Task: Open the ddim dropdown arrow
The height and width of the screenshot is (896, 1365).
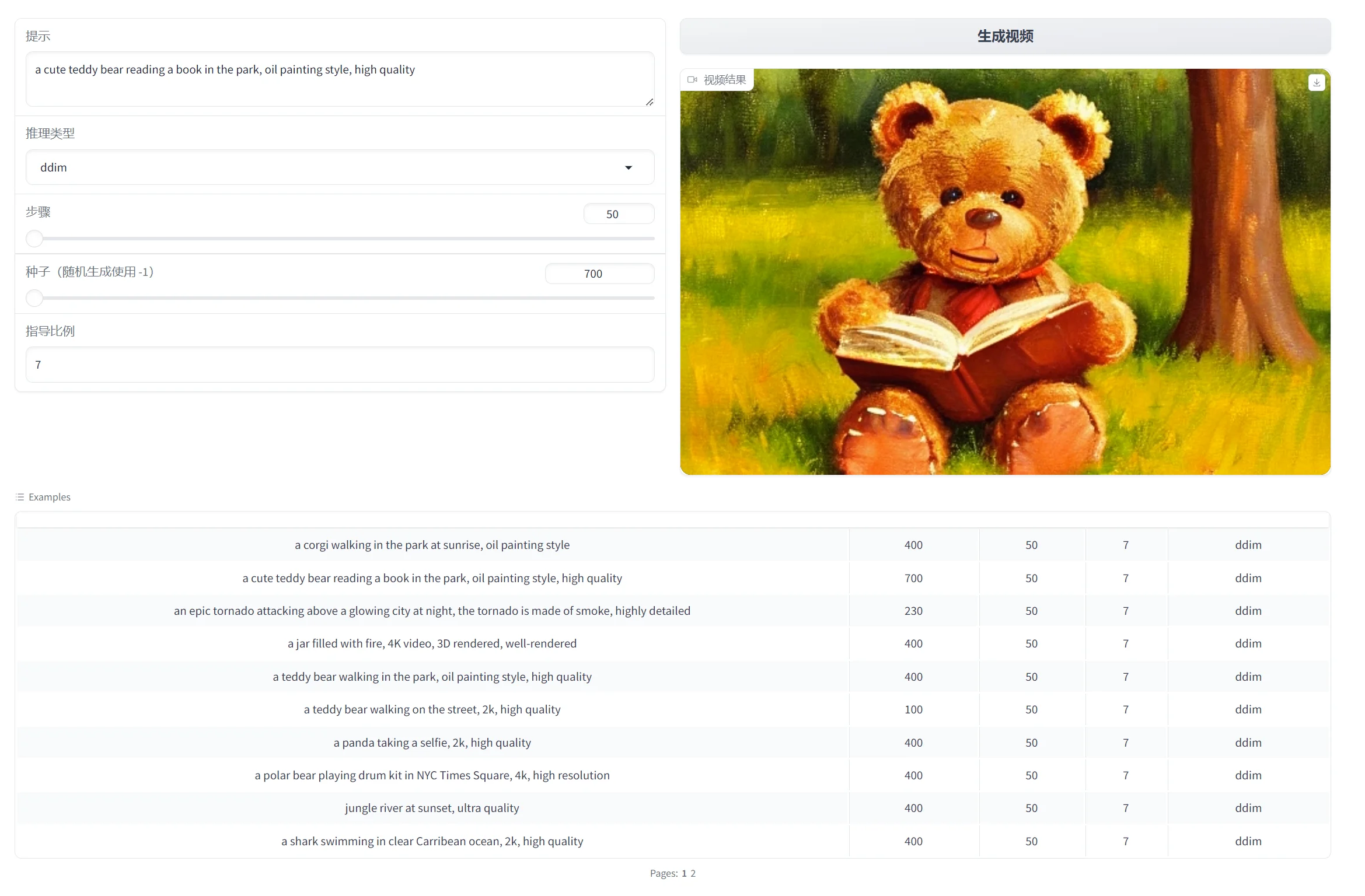Action: tap(629, 168)
